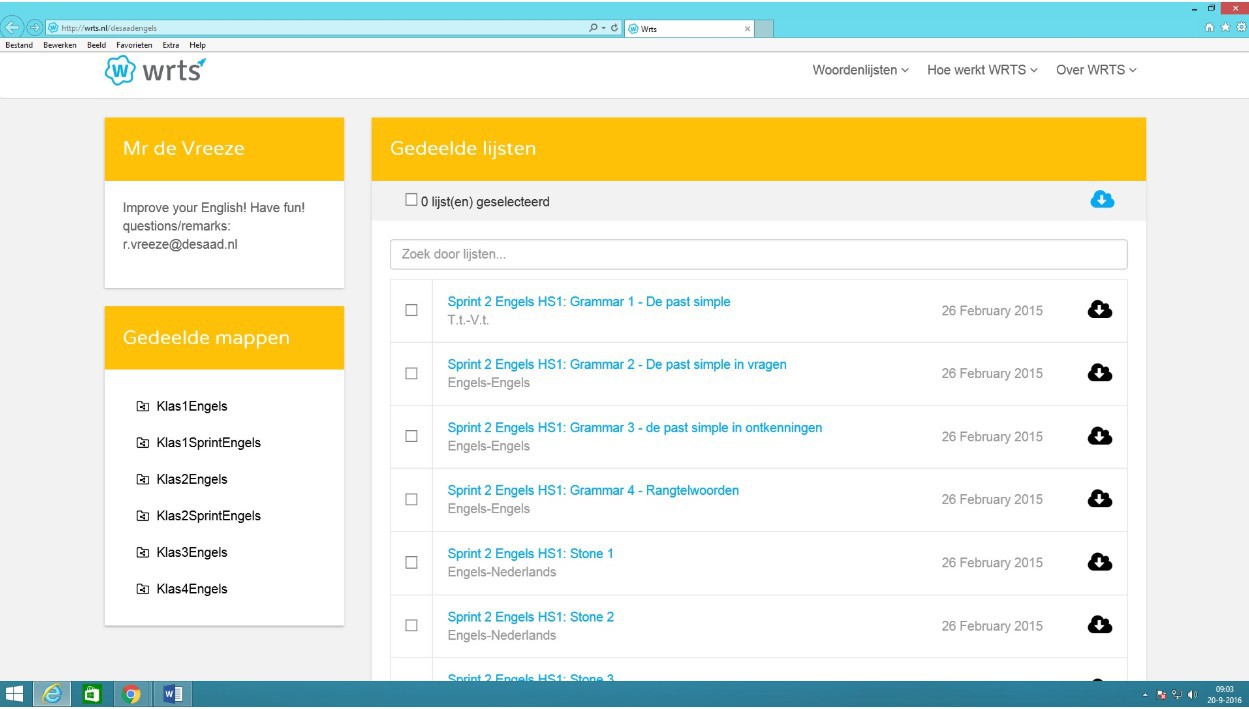The image size is (1249, 709).
Task: Expand the Over WRTS menu
Action: (1096, 70)
